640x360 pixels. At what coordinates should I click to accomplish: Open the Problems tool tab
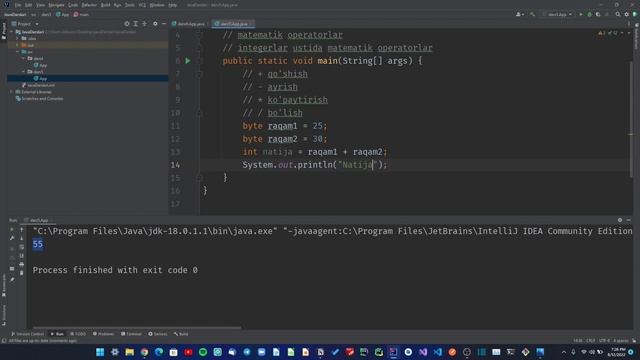[104, 334]
